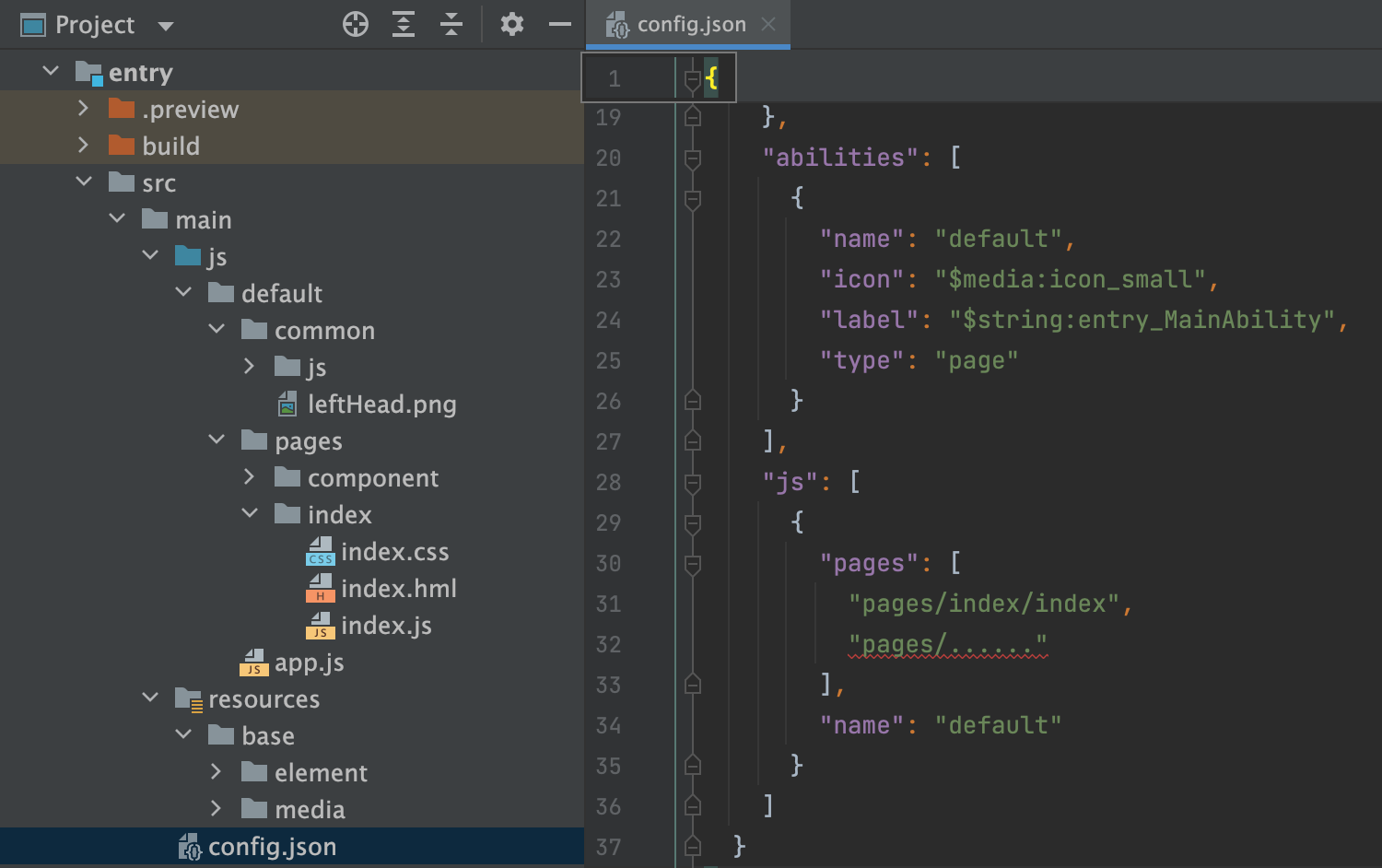
Task: Collapse the entry module node
Action: point(51,71)
